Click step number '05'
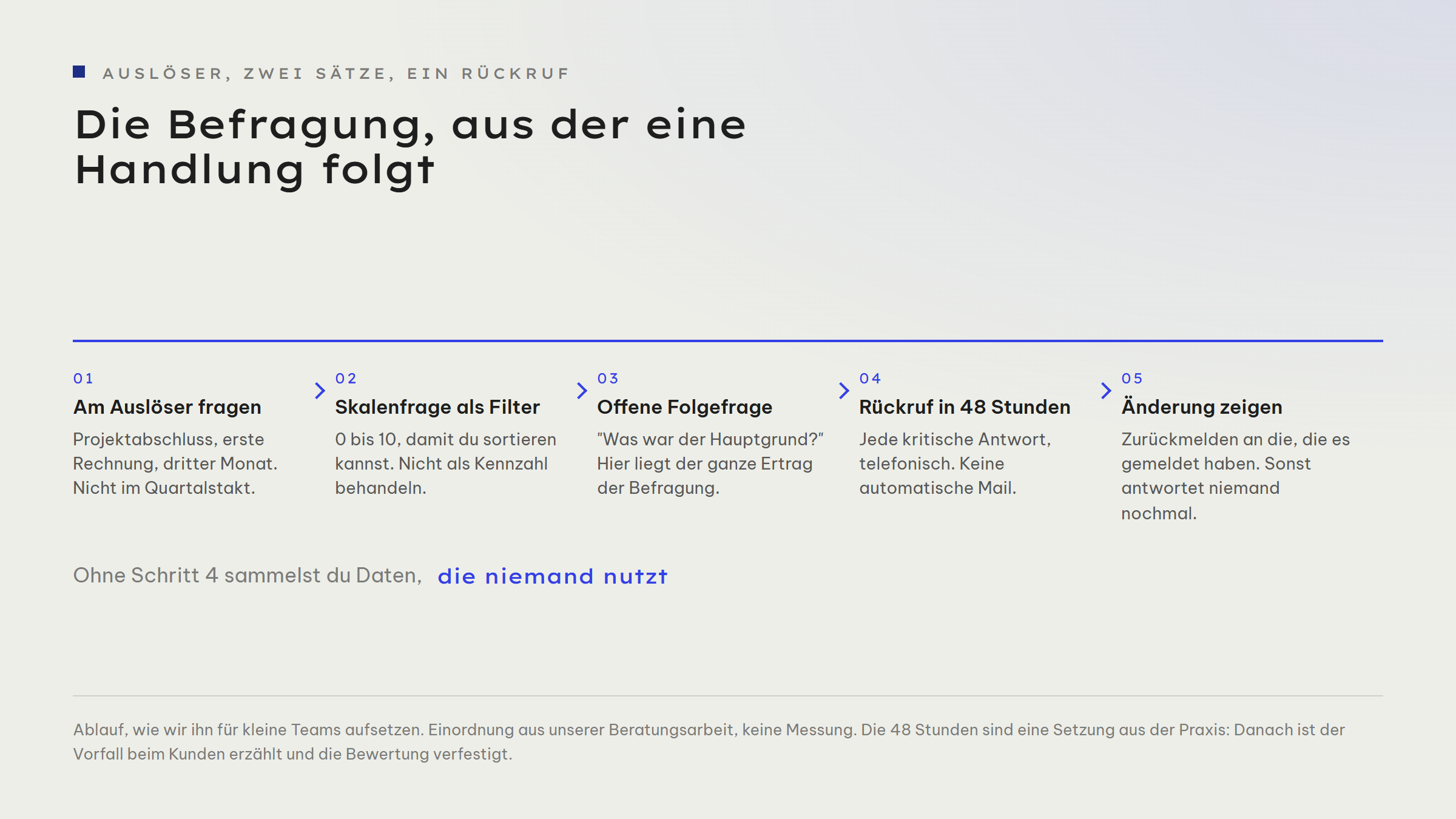The image size is (1456, 819). pos(1132,379)
